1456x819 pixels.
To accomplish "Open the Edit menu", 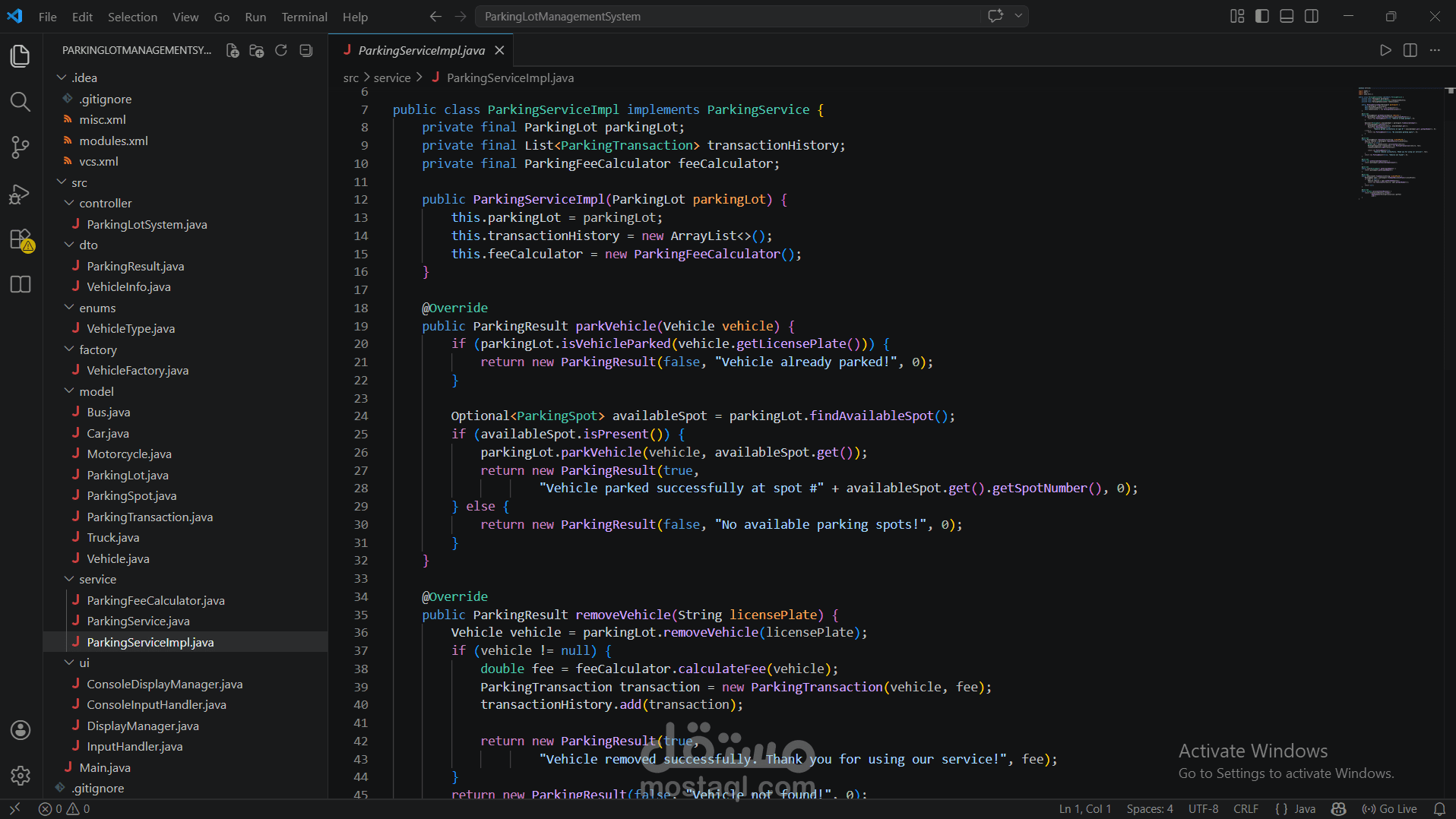I will (x=82, y=17).
